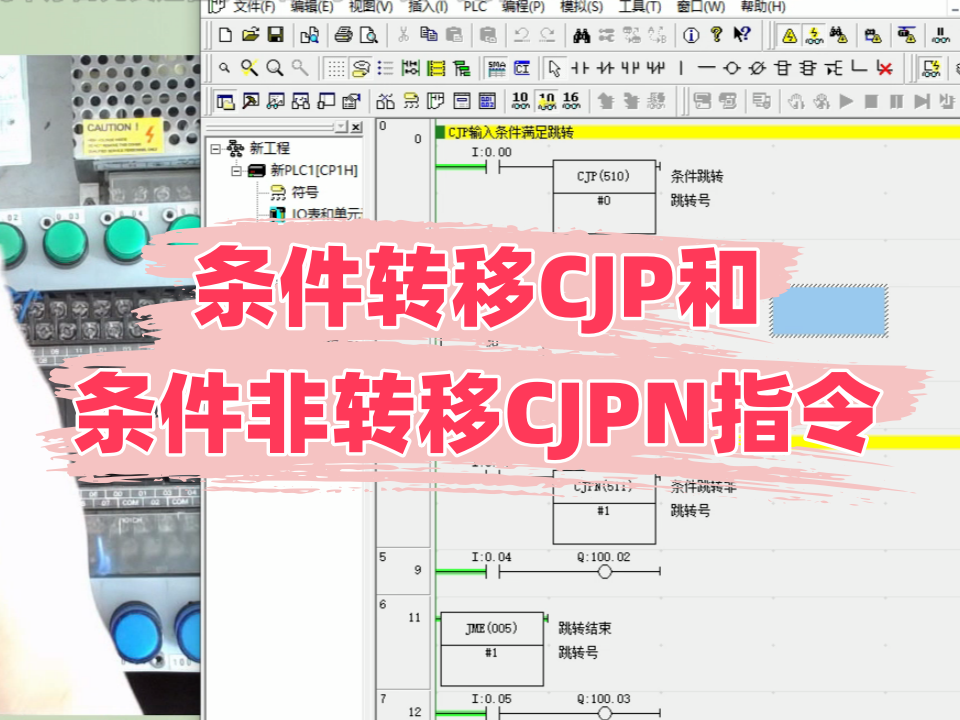Open the project pane dropdown arrow
Screen dimensions: 960x720
click(x=341, y=127)
